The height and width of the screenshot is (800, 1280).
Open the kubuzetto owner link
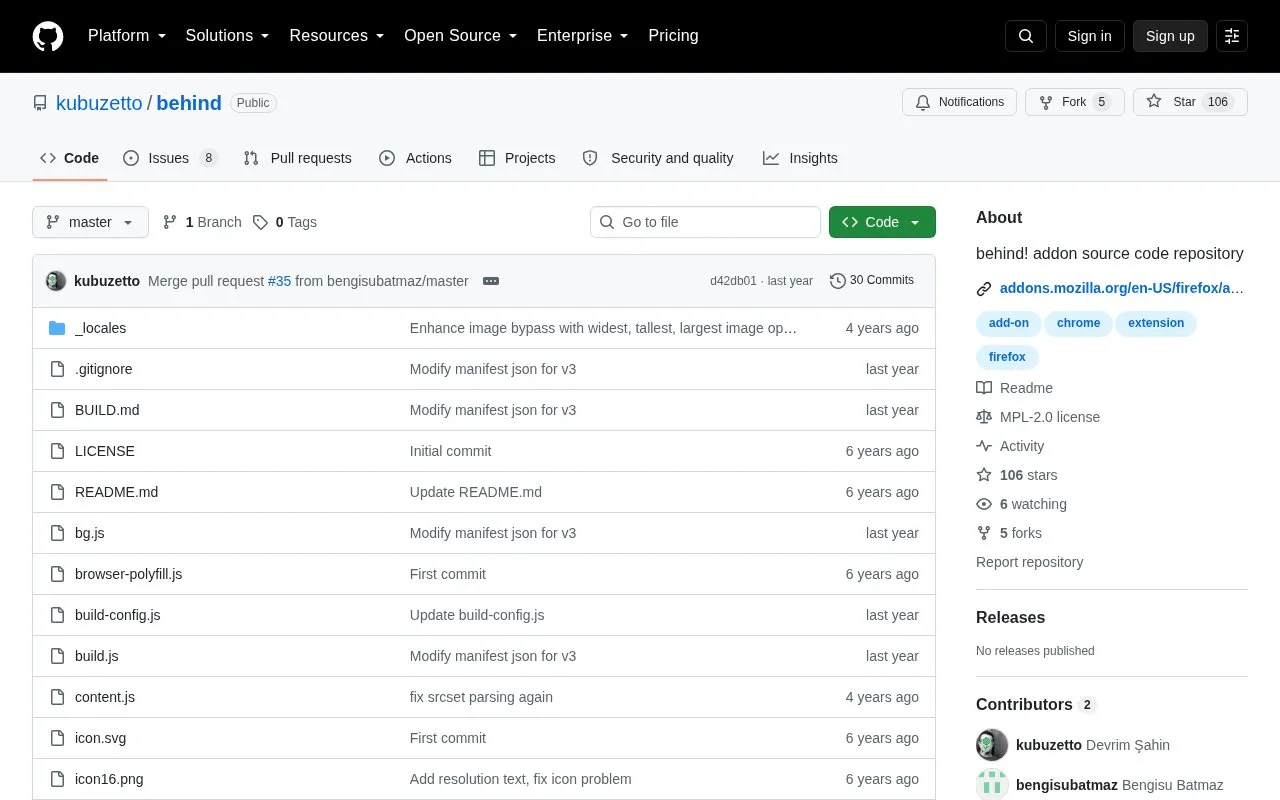[x=99, y=103]
